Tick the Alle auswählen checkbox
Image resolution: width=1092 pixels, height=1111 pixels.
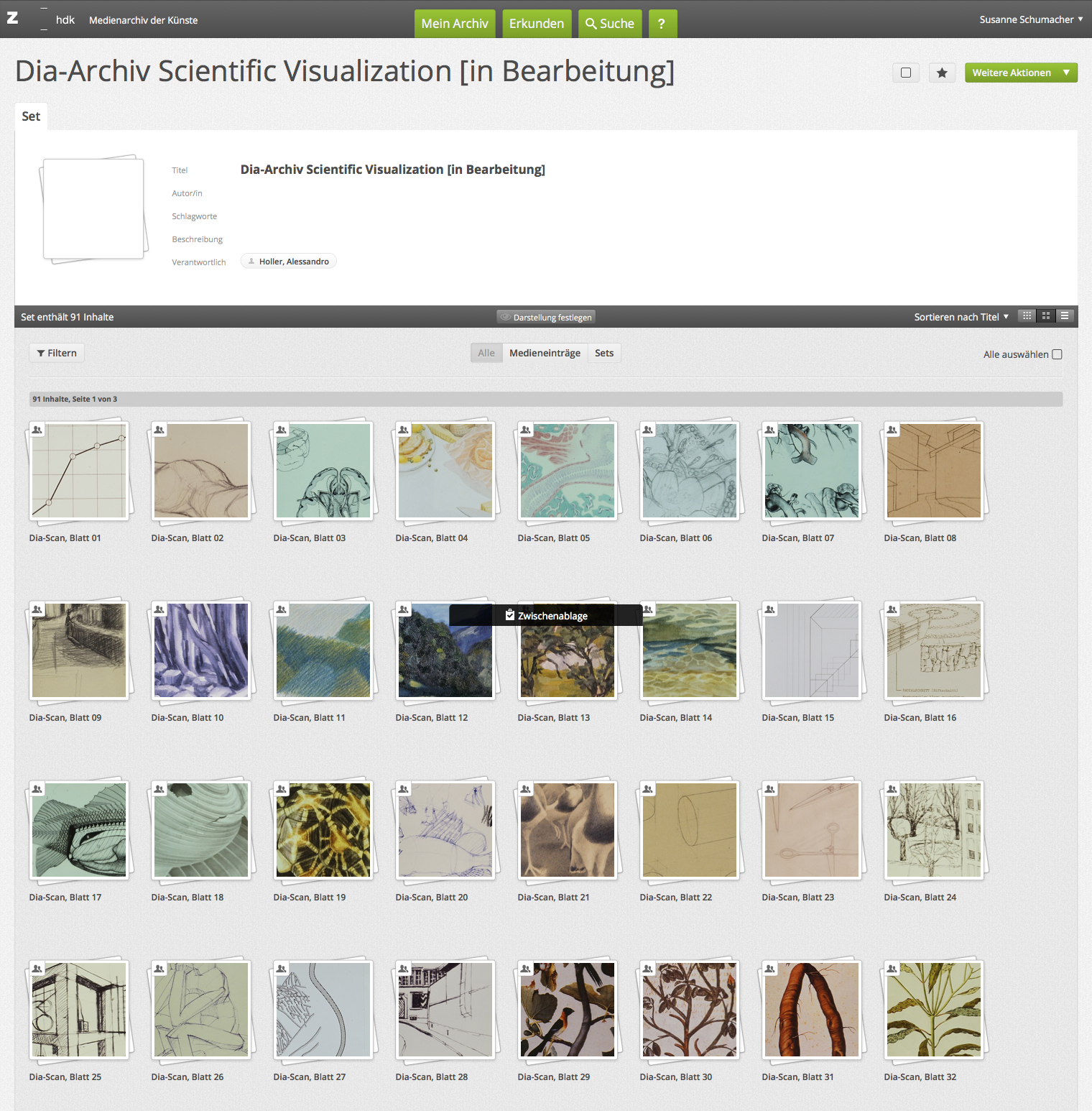pyautogui.click(x=1057, y=354)
